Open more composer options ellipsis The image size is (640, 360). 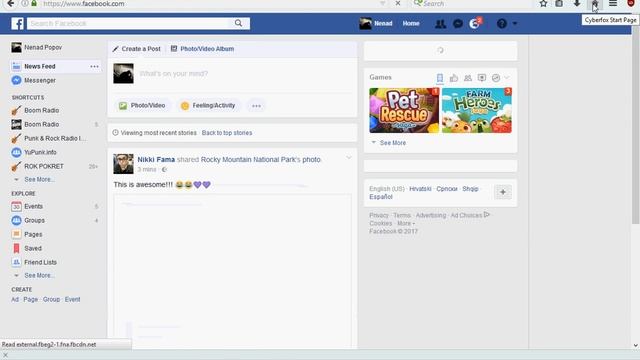click(256, 106)
